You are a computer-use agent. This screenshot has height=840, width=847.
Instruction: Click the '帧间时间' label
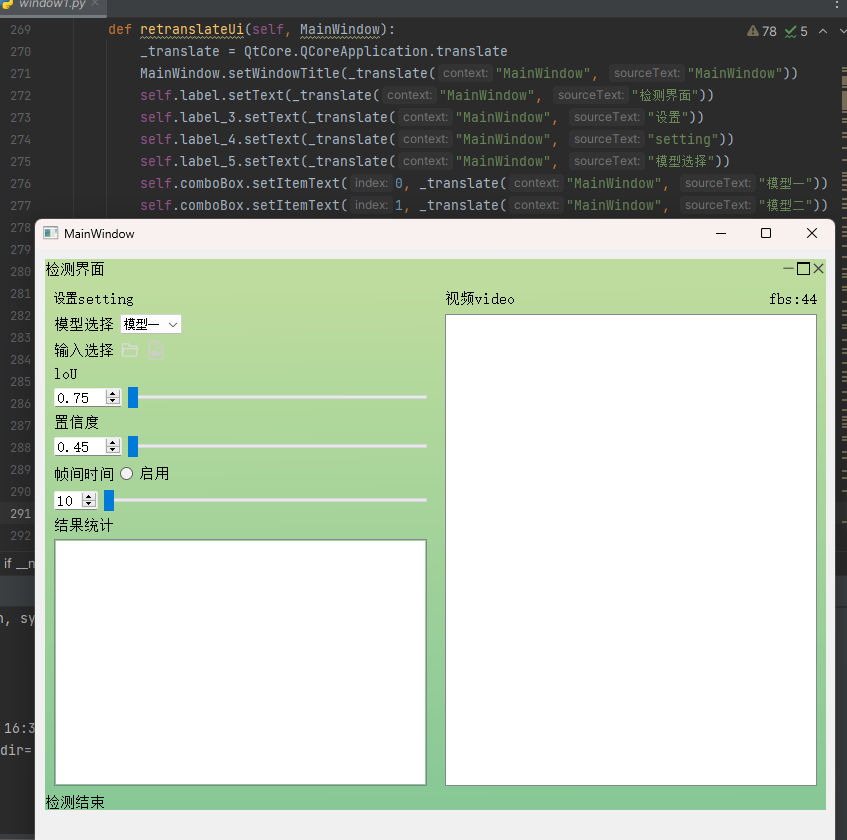pos(84,474)
